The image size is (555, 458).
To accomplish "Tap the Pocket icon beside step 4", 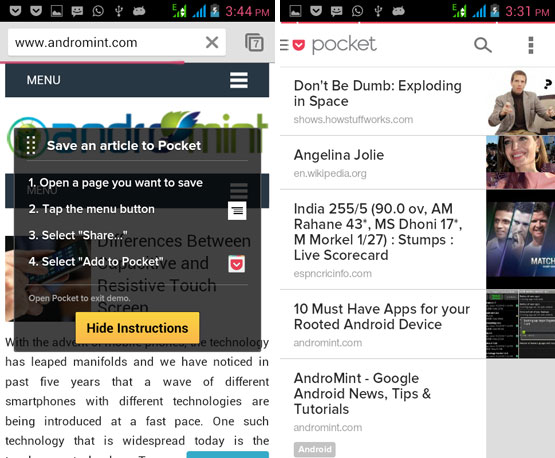I will point(236,264).
